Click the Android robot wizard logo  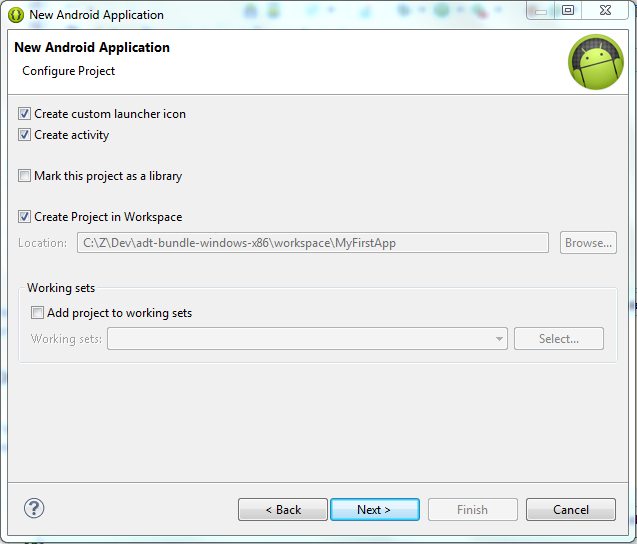(596, 62)
